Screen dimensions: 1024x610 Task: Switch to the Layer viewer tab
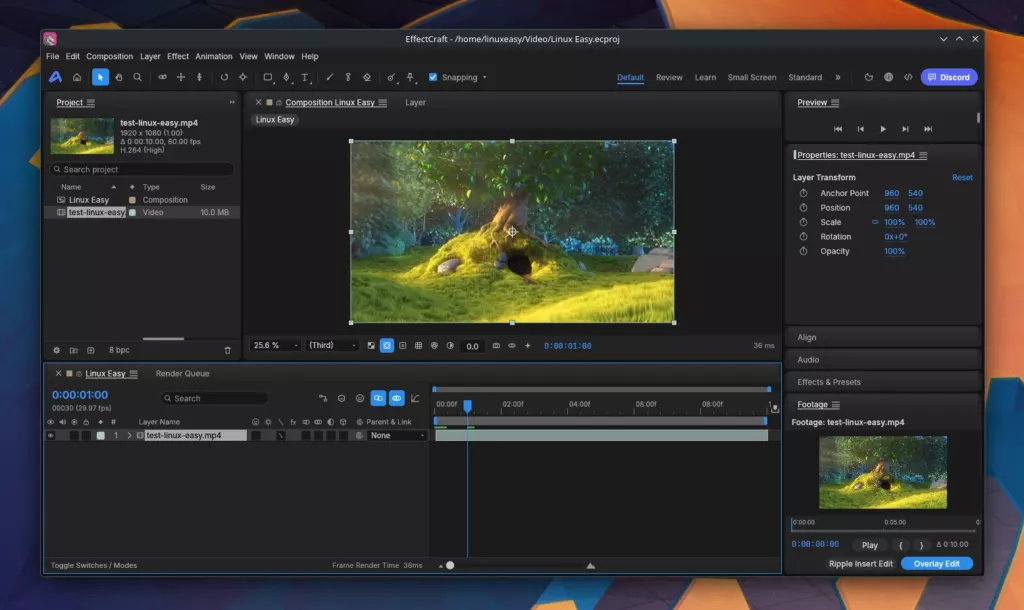coord(415,103)
